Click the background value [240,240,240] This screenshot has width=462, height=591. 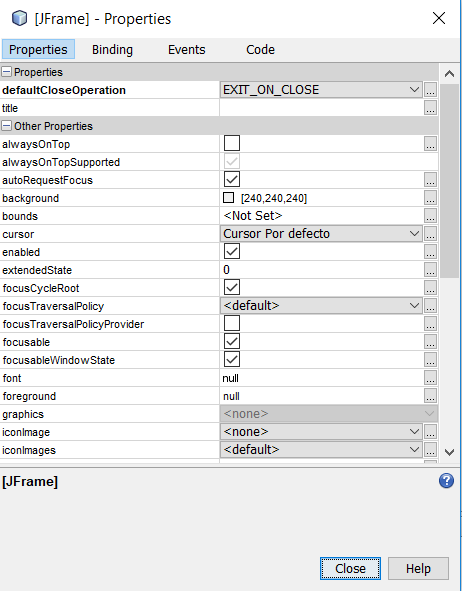point(274,198)
